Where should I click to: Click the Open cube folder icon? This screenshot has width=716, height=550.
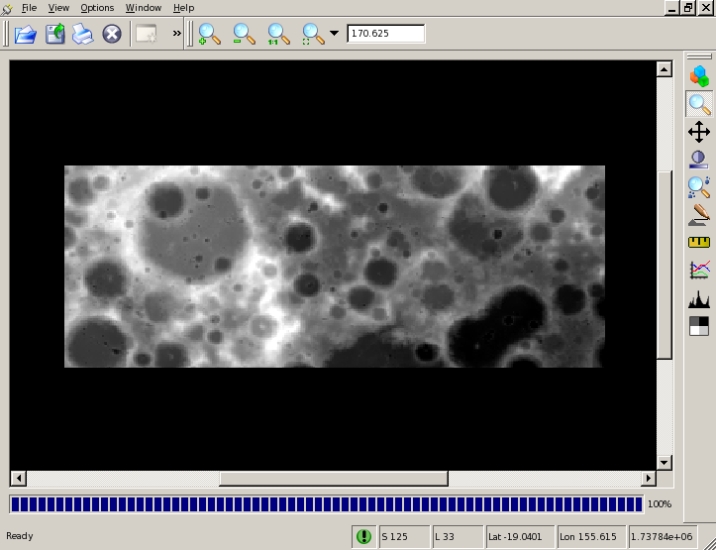pos(25,34)
